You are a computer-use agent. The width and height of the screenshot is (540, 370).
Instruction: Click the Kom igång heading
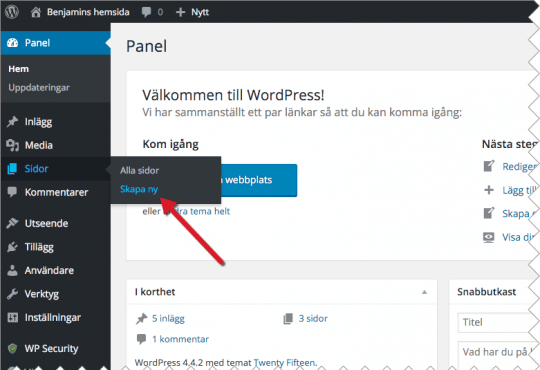(170, 144)
